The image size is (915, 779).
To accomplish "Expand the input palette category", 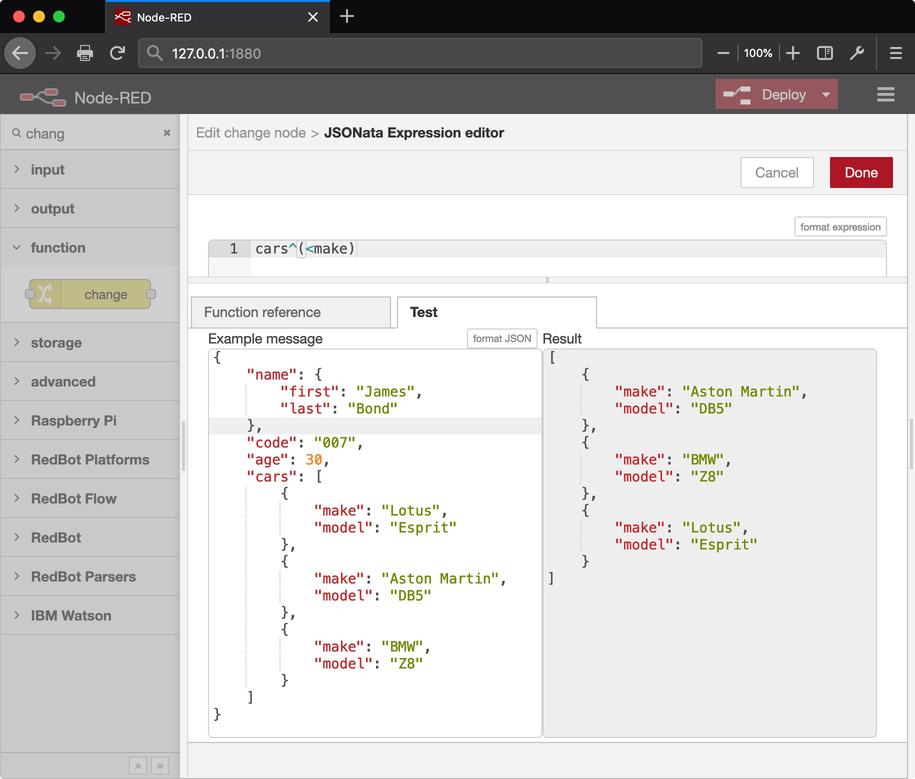I will (90, 170).
